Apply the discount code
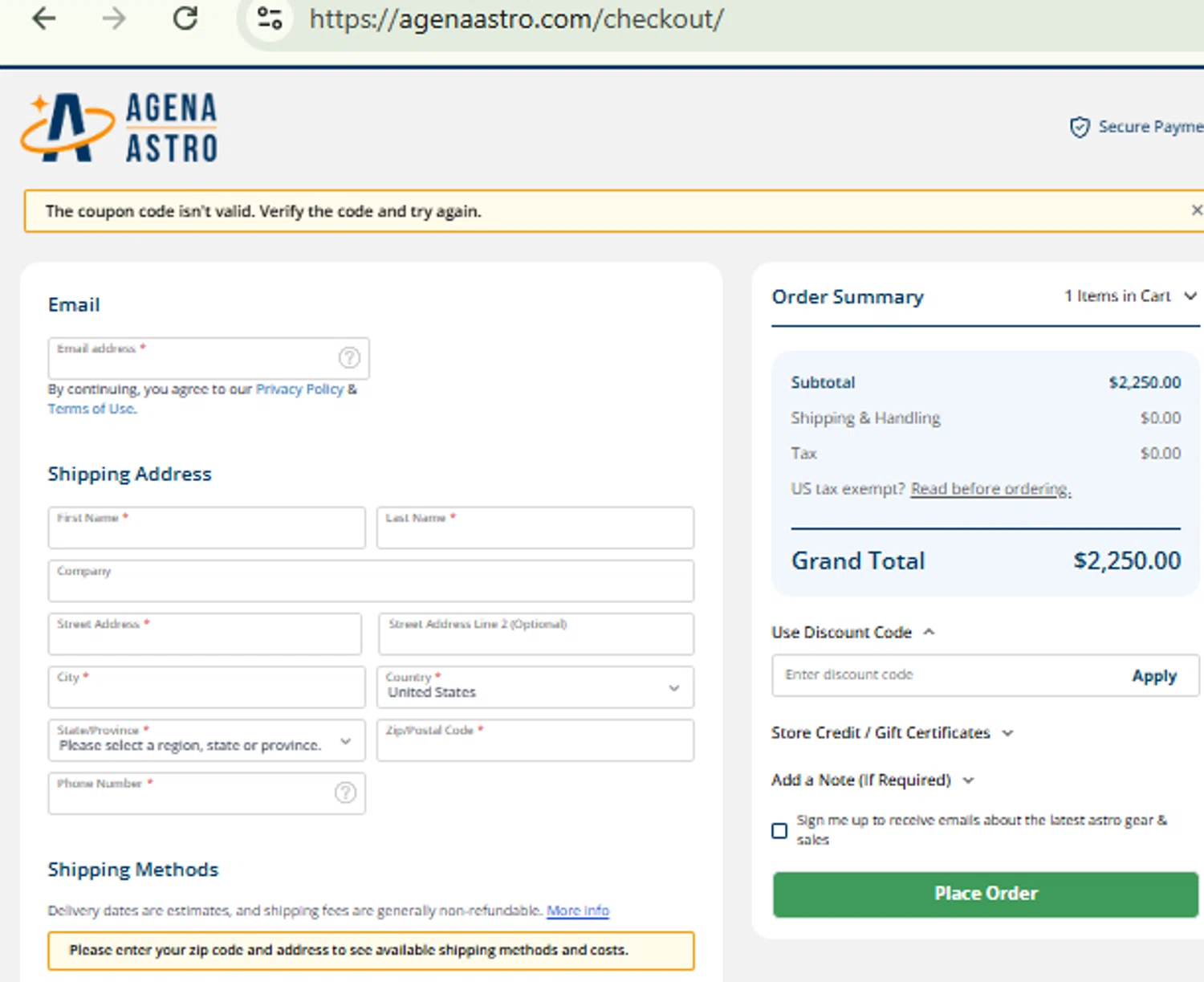Screen dimensions: 1204x982 pos(1154,675)
